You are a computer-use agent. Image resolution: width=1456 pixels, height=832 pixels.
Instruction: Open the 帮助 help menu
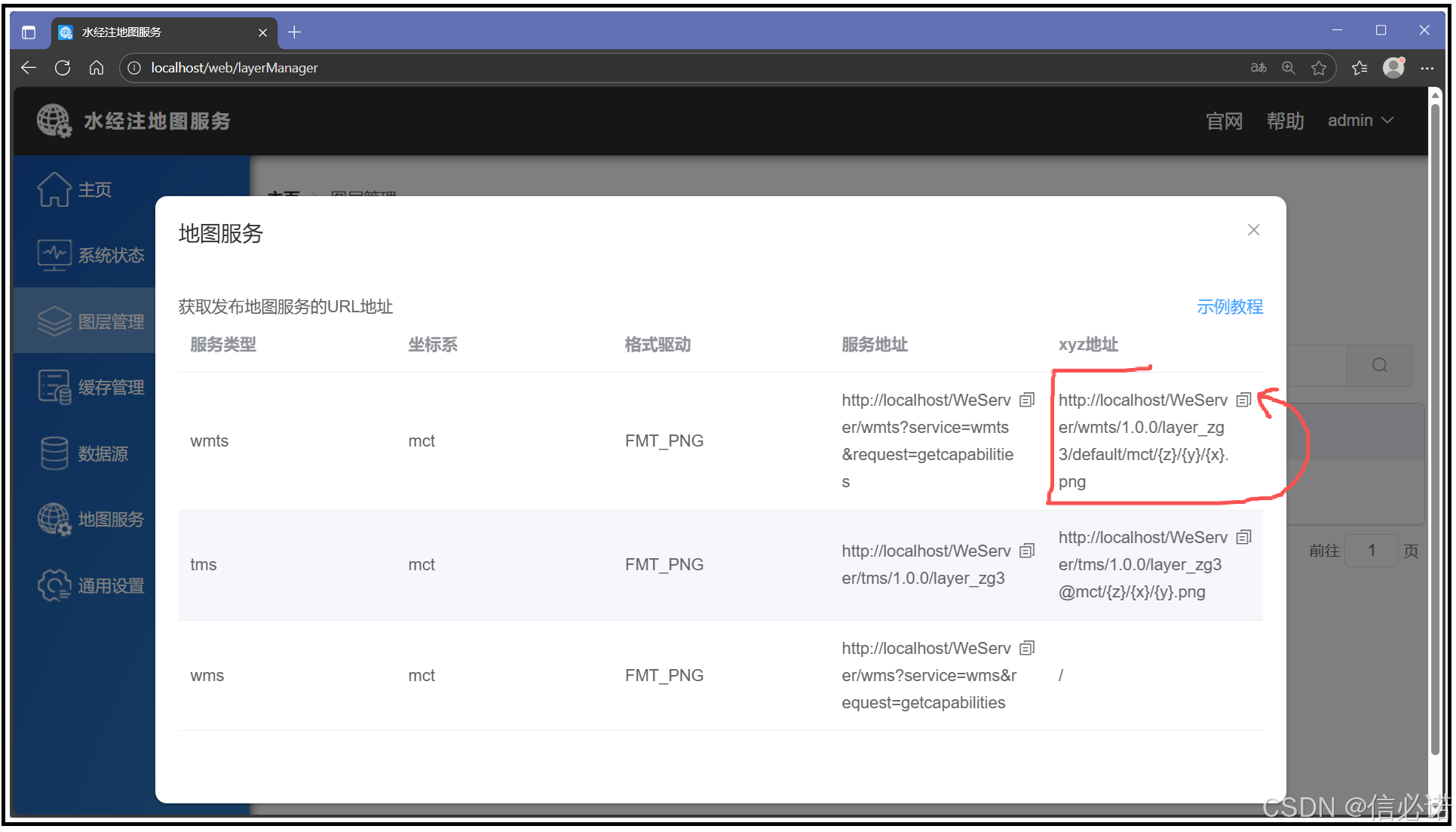click(1285, 121)
